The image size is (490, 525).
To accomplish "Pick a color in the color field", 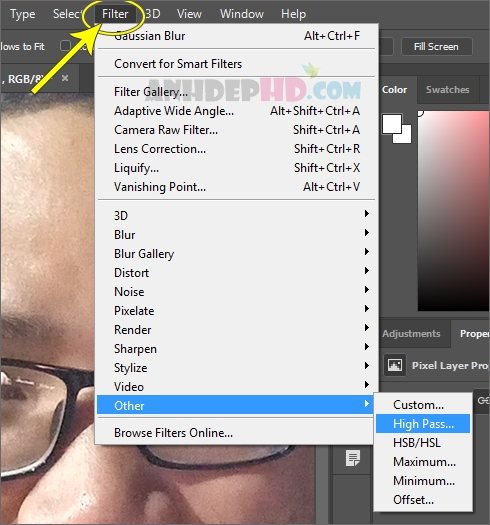I will (x=453, y=211).
